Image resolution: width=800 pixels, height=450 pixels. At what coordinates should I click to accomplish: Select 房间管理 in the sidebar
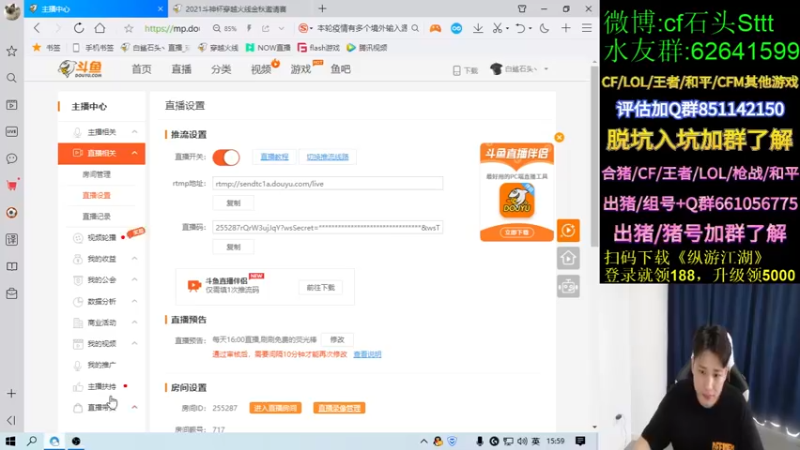96,174
